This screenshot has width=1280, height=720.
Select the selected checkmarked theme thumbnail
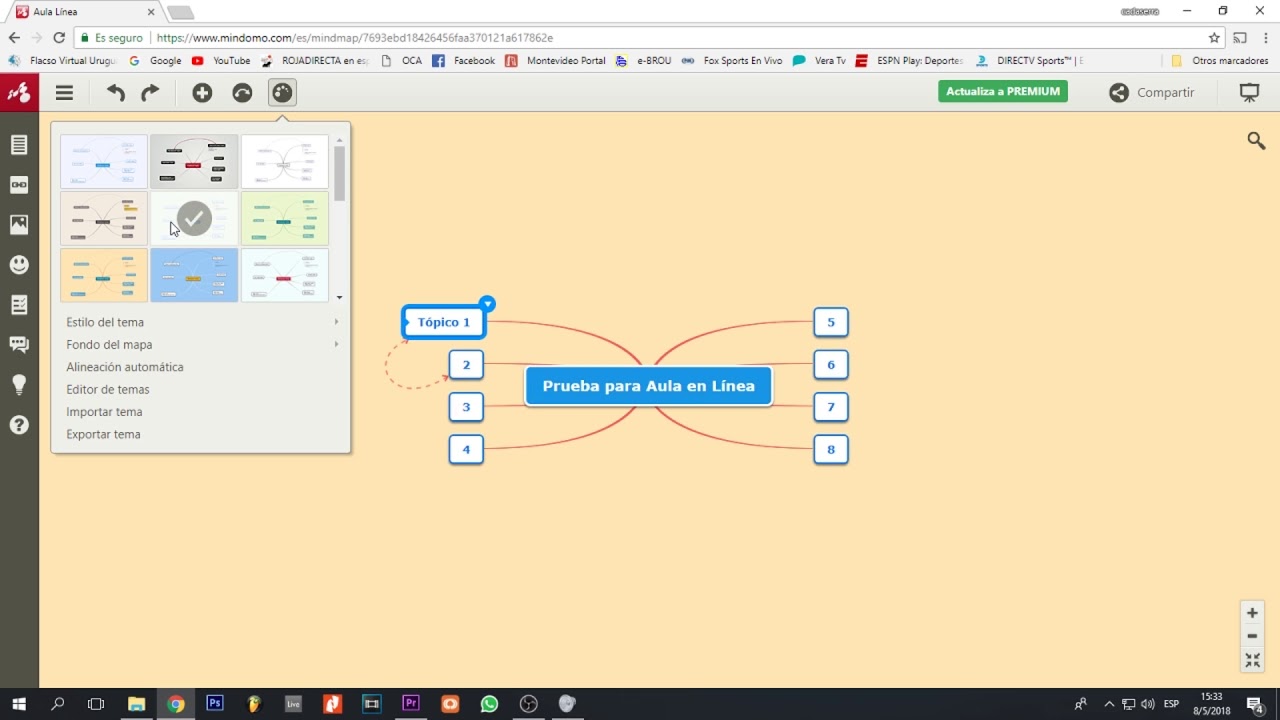pyautogui.click(x=194, y=218)
